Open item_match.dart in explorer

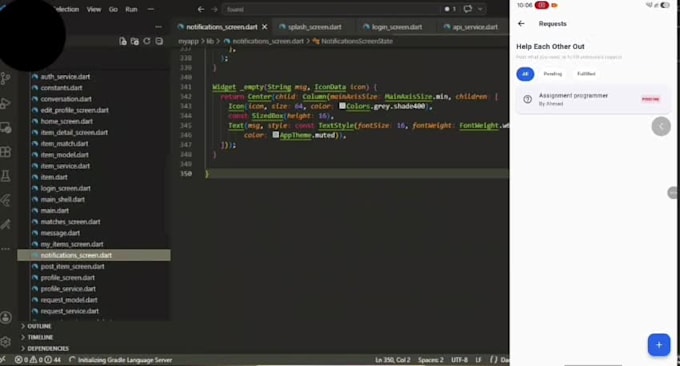[64, 144]
